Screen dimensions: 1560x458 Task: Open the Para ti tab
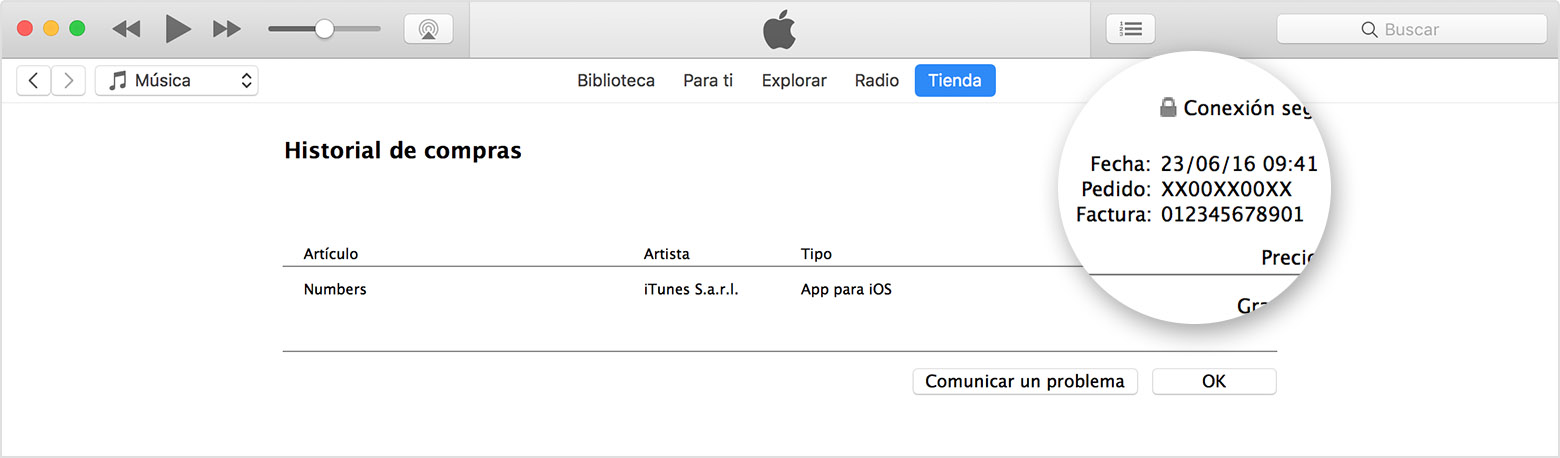click(708, 81)
